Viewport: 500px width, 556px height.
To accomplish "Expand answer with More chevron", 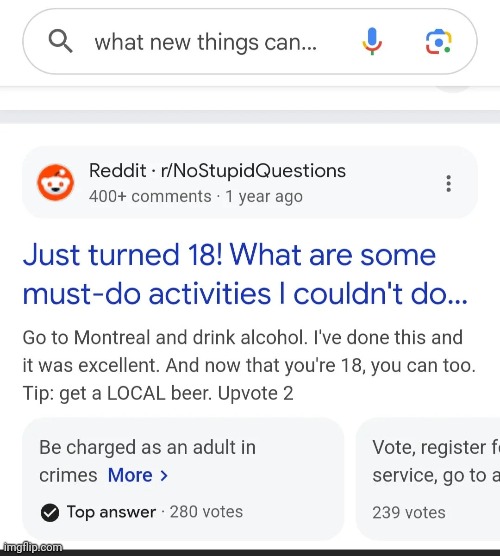I will pyautogui.click(x=164, y=475).
